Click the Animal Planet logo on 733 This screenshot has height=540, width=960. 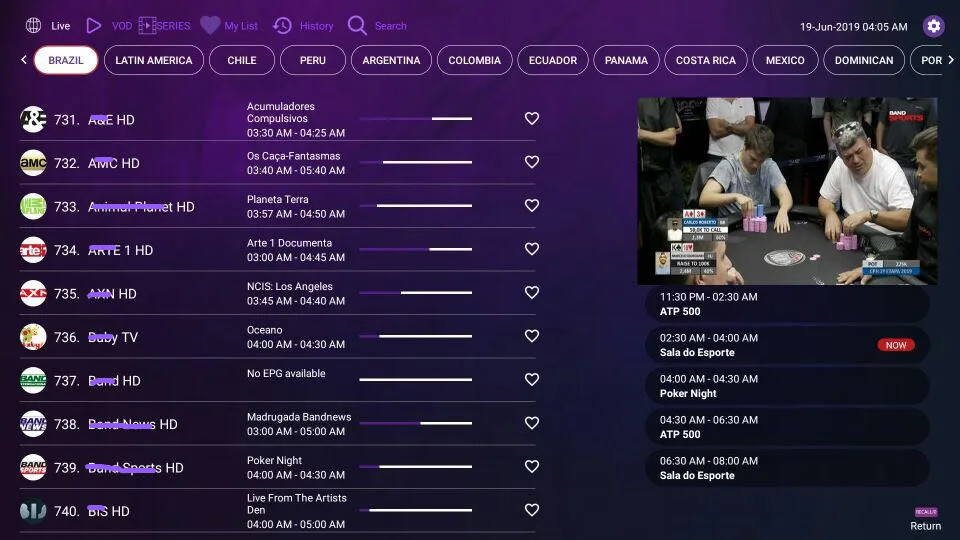(x=33, y=206)
